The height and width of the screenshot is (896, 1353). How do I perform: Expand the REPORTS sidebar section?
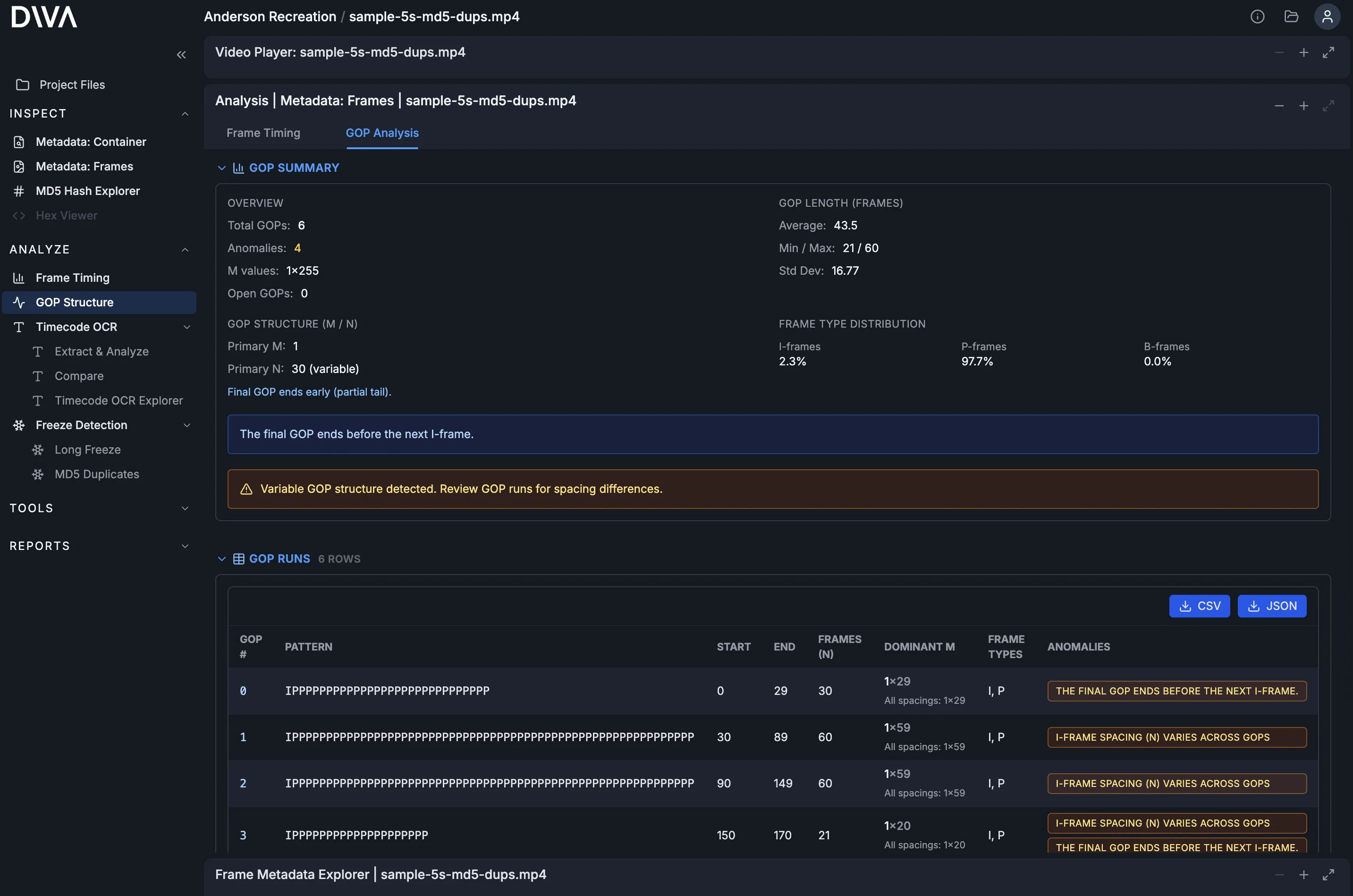185,546
